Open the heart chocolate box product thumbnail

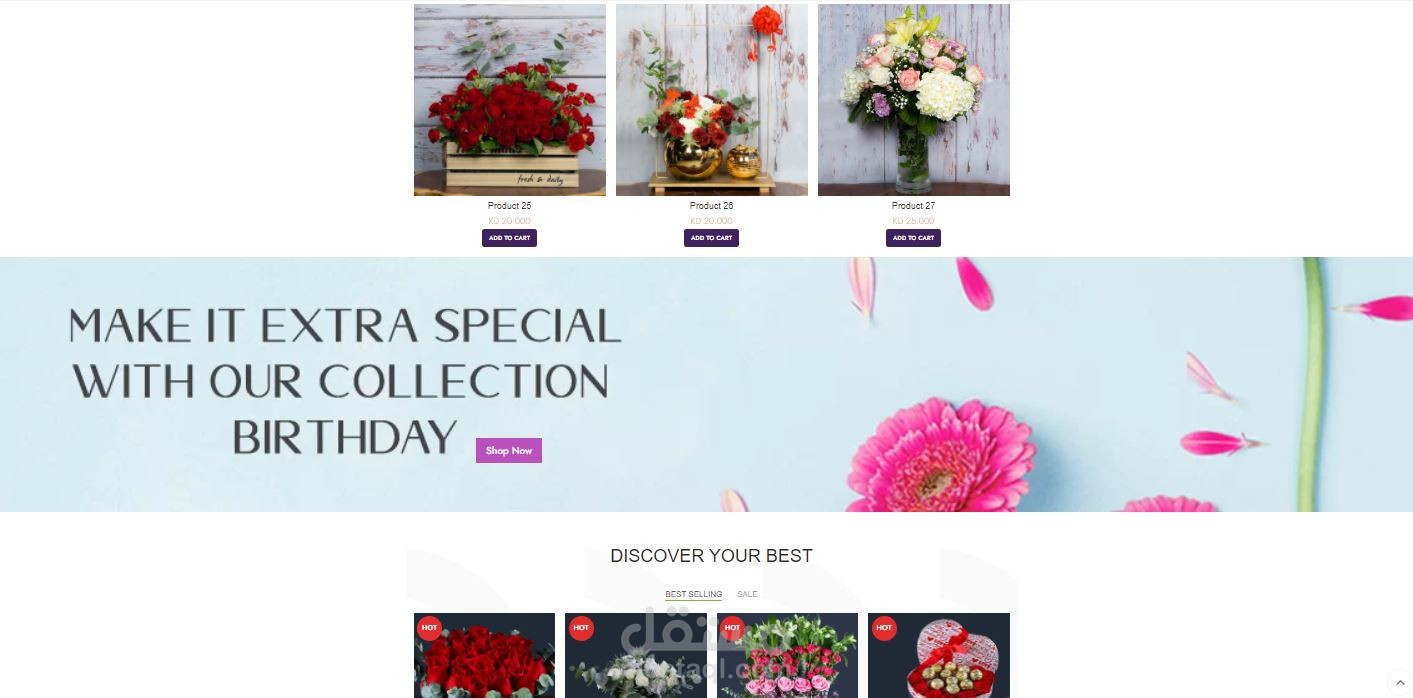coord(939,656)
